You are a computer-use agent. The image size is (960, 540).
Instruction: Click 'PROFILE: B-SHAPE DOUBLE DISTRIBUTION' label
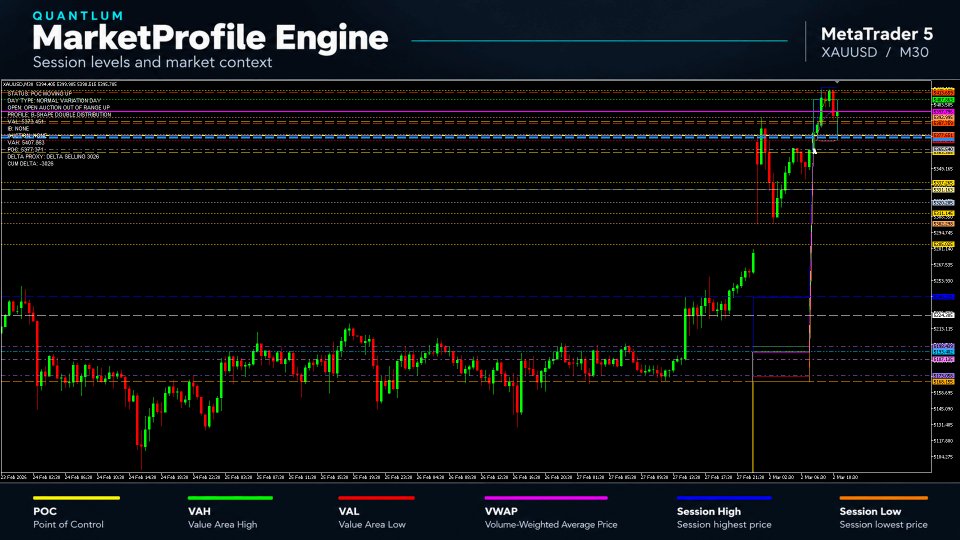(59, 114)
